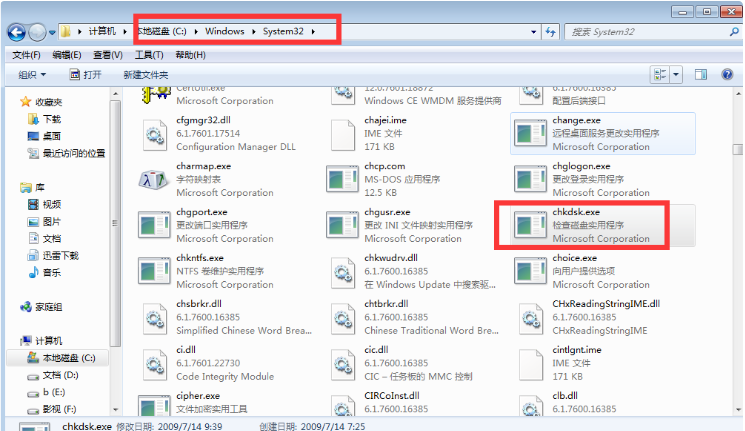Click the blue help question mark icon

pyautogui.click(x=727, y=75)
